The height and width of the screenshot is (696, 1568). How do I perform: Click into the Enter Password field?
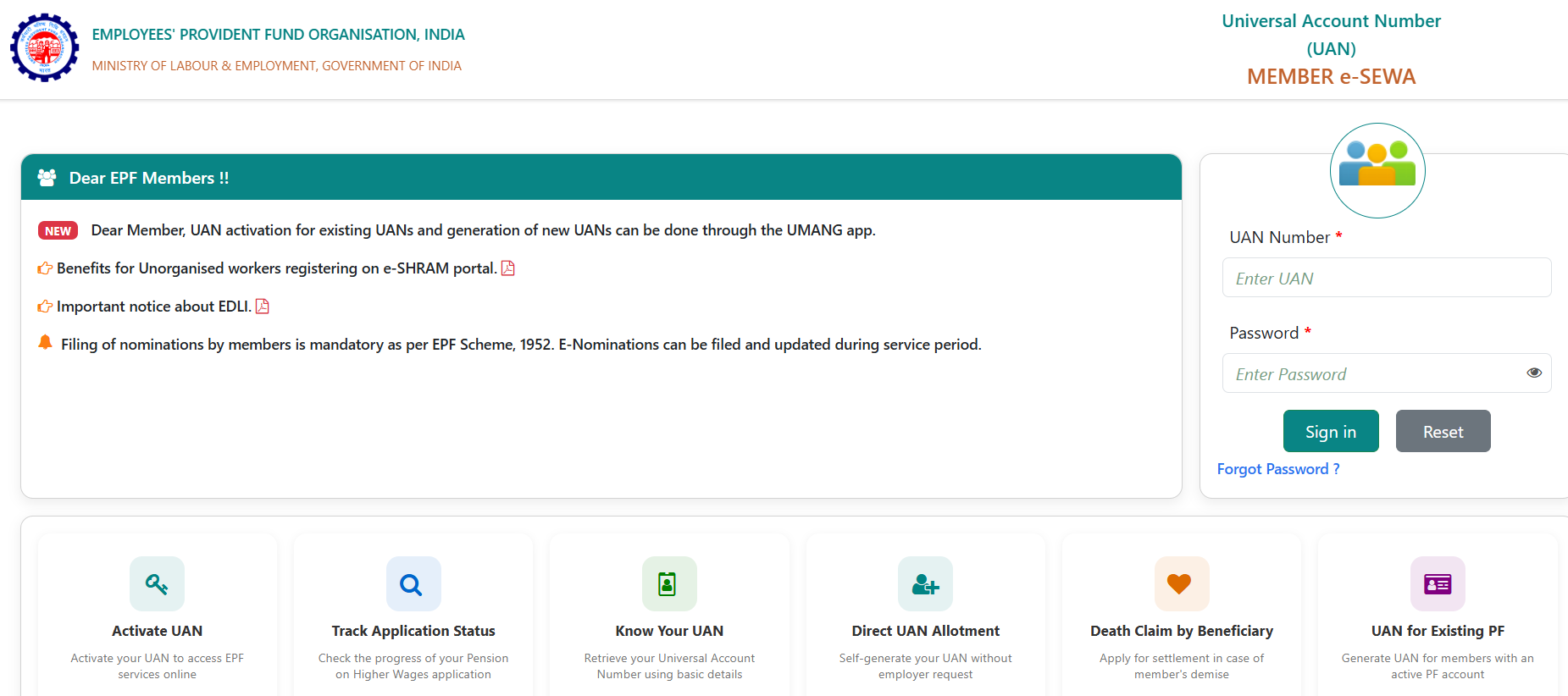point(1372,373)
